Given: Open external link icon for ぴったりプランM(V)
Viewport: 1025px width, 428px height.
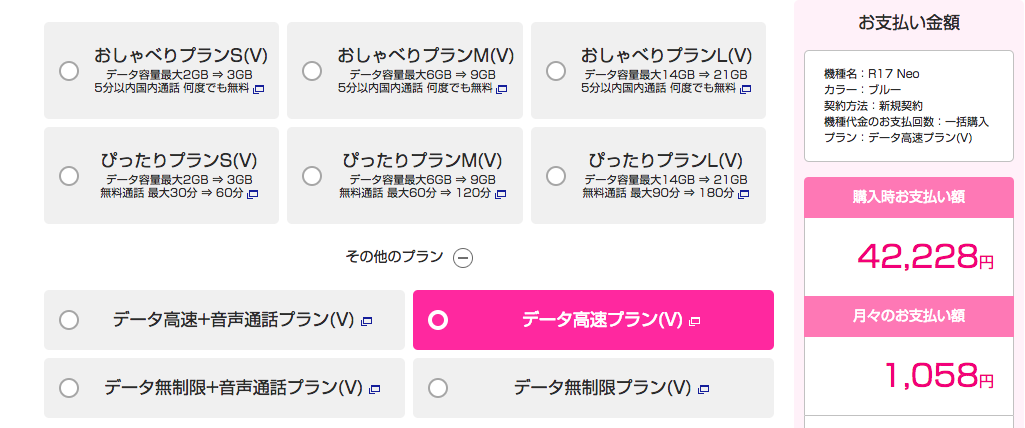Looking at the screenshot, I should 502,193.
